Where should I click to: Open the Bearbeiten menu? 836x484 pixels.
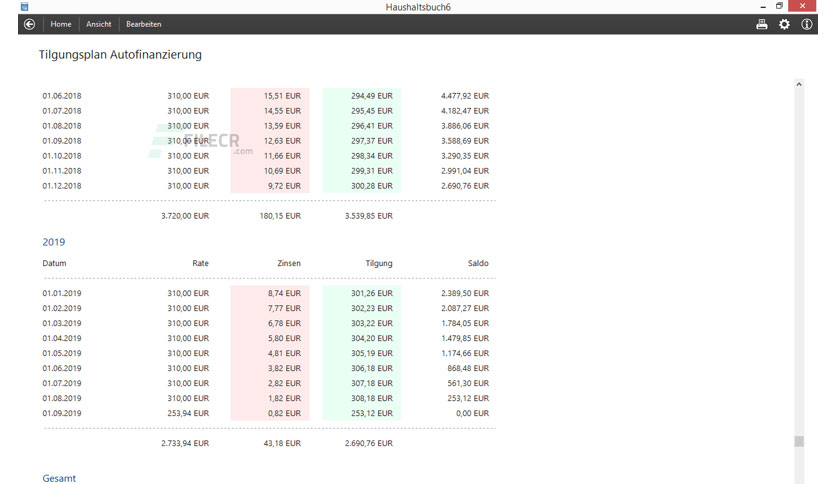[144, 24]
